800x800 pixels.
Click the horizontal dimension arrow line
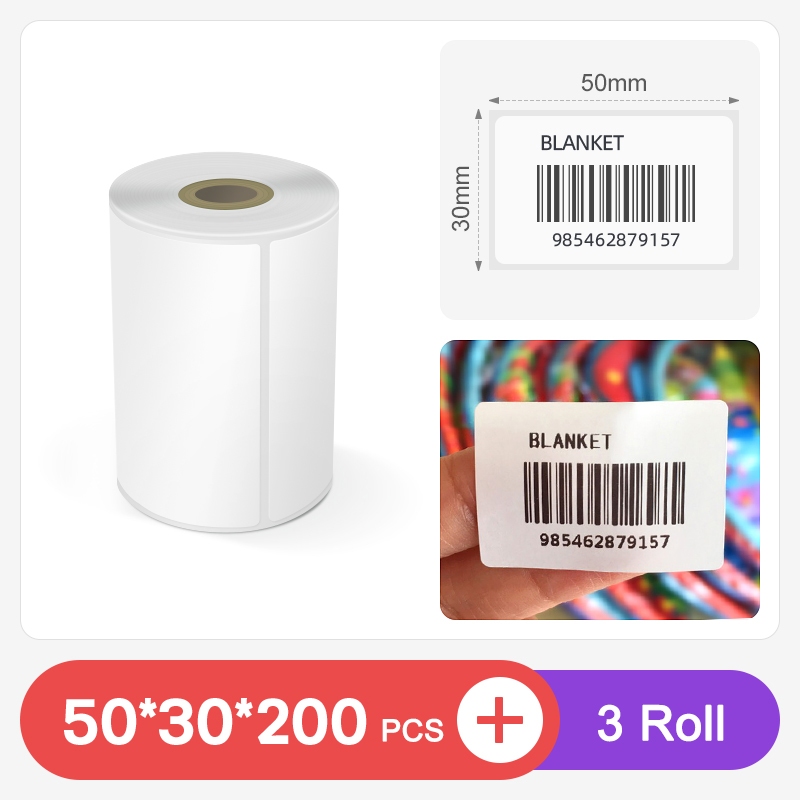click(x=614, y=101)
